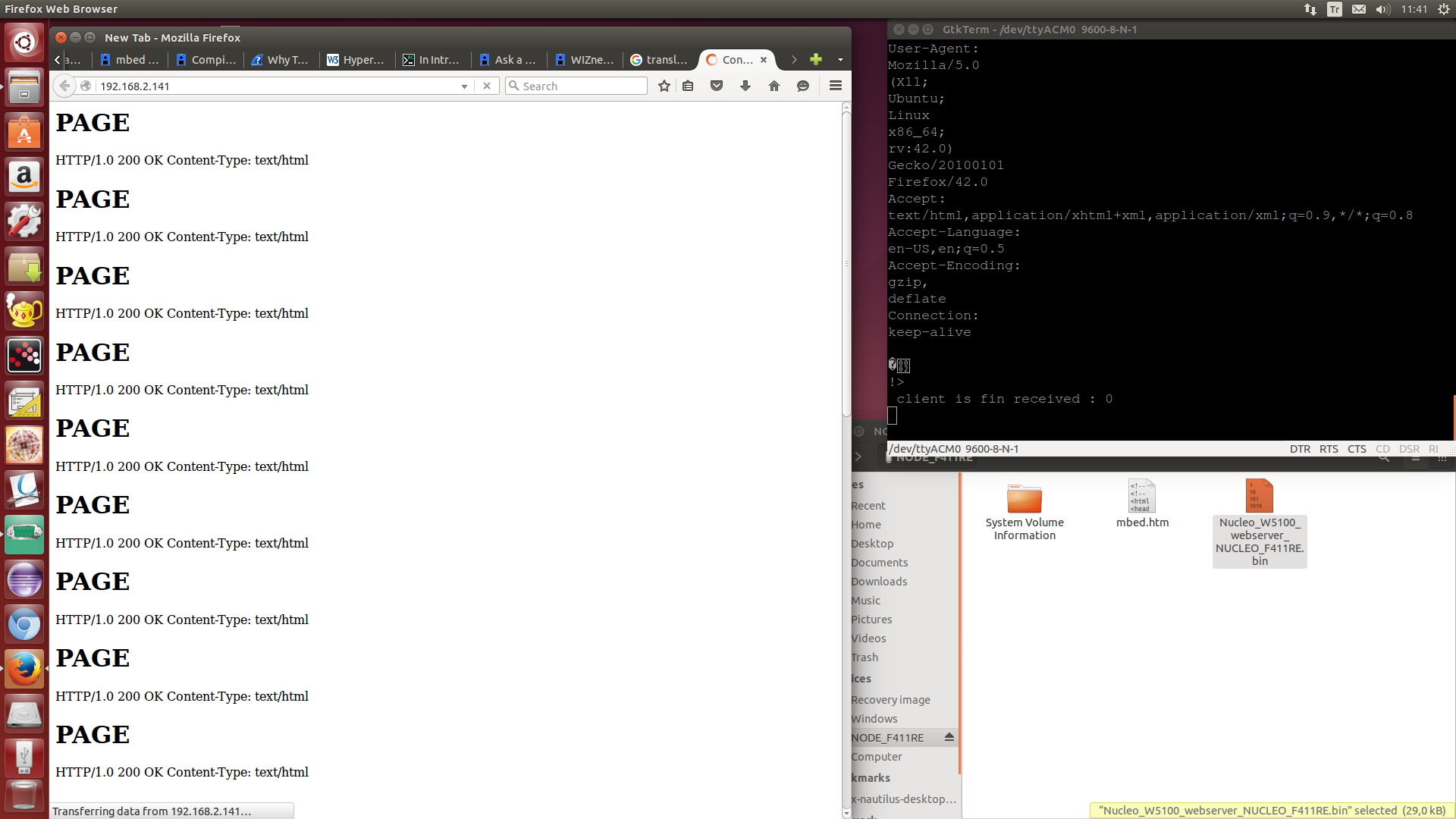Expand the Computer section in file manager
1456x819 pixels.
874,756
